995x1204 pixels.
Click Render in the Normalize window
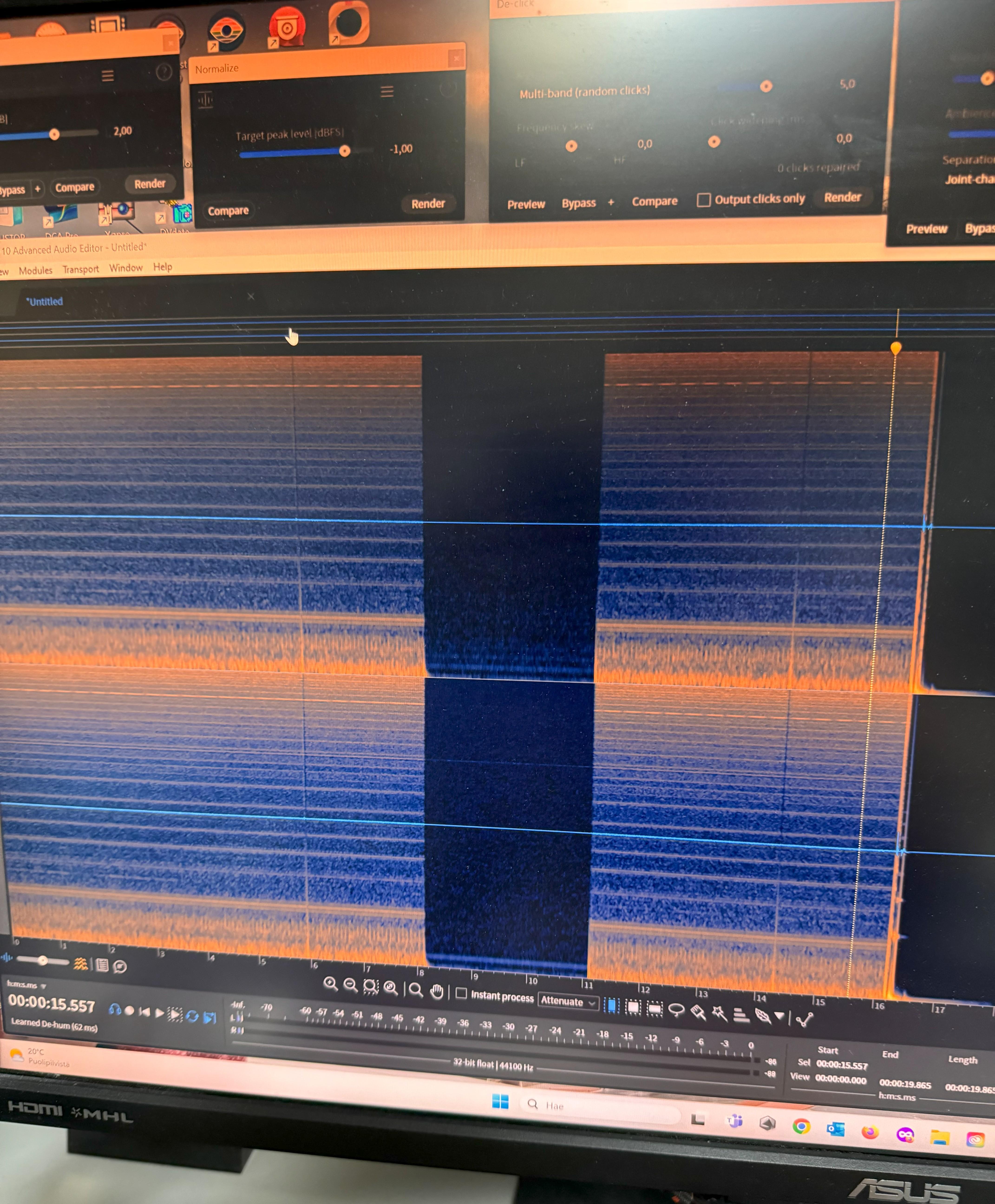point(428,204)
